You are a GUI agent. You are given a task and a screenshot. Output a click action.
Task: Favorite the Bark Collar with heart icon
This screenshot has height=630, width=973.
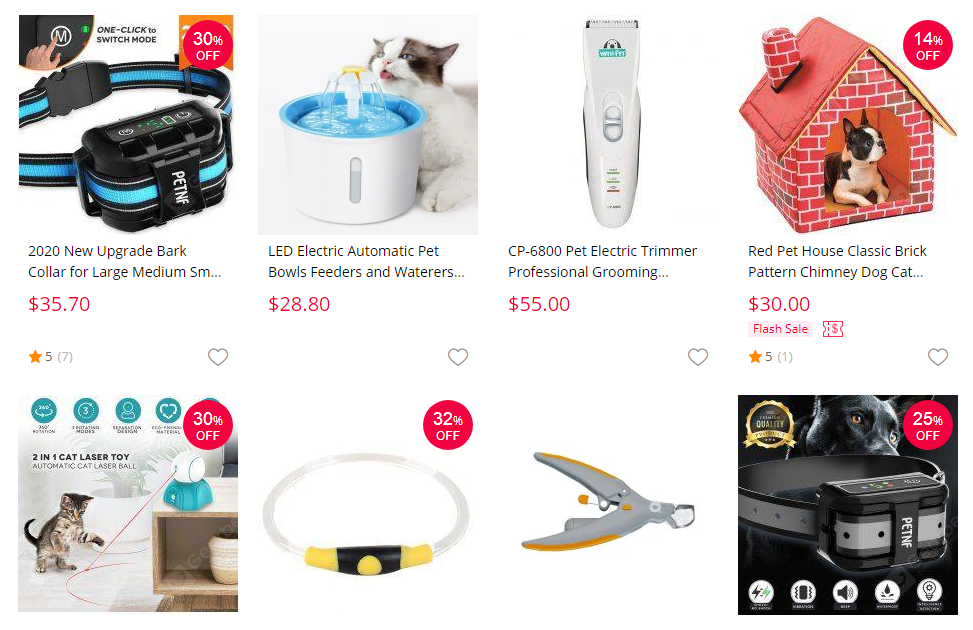tap(218, 357)
